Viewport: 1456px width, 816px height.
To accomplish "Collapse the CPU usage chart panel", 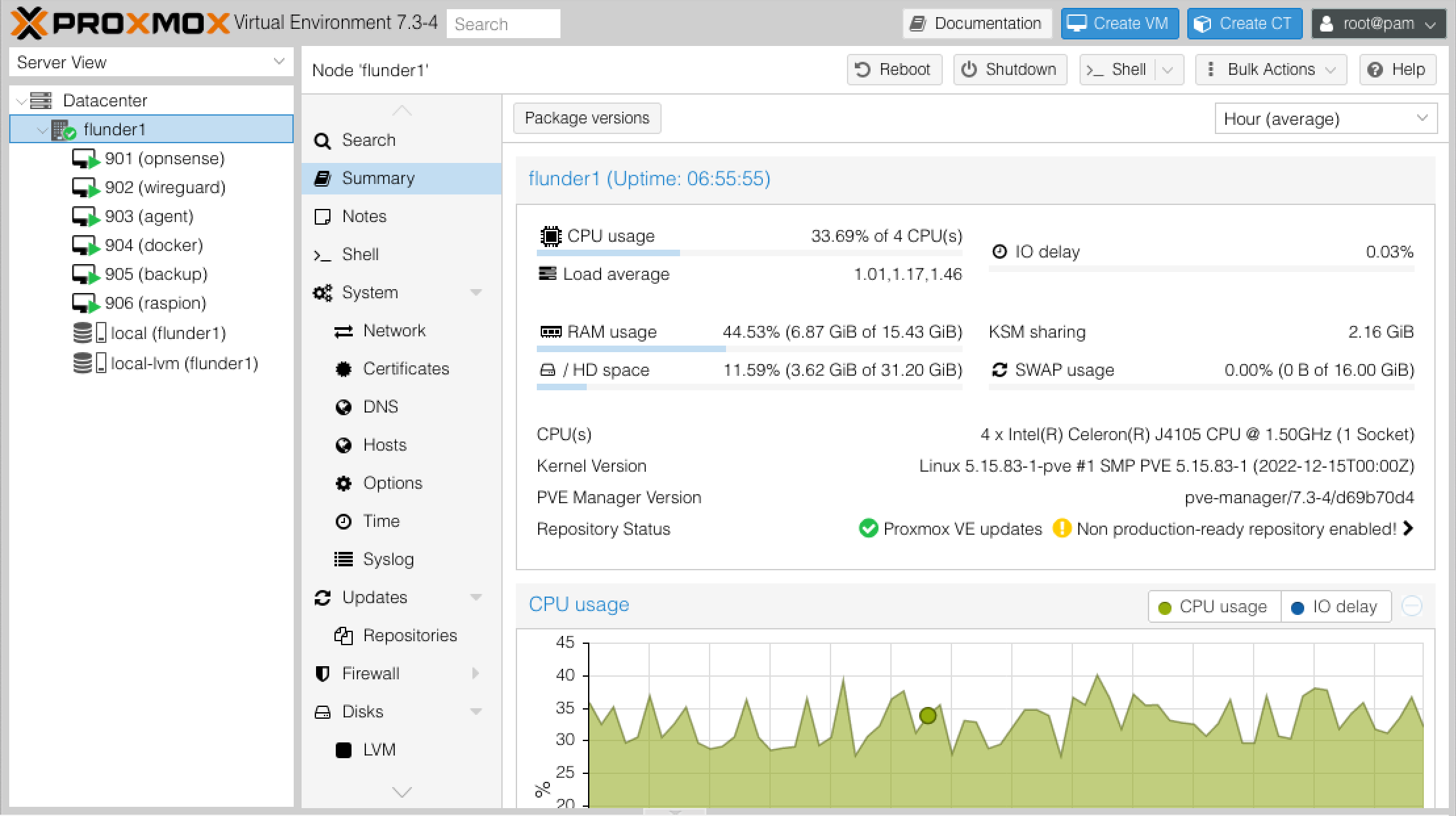I will (1411, 606).
